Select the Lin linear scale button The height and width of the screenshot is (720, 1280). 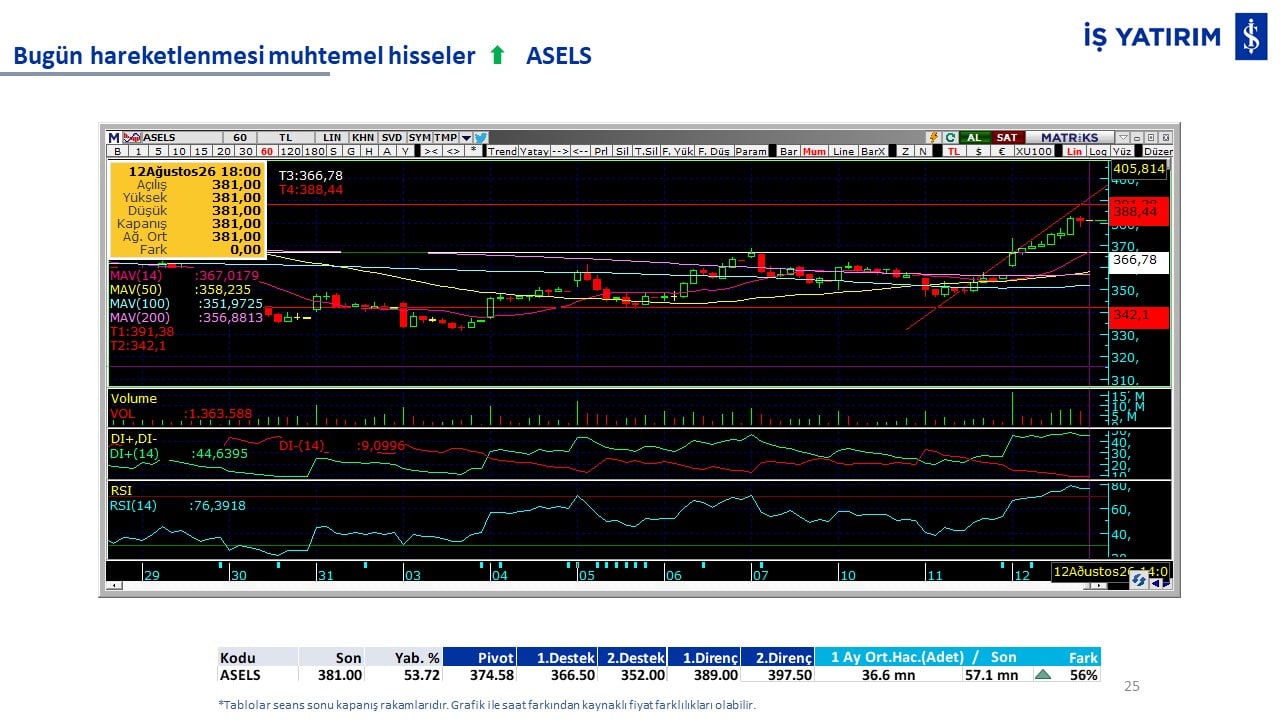1075,151
